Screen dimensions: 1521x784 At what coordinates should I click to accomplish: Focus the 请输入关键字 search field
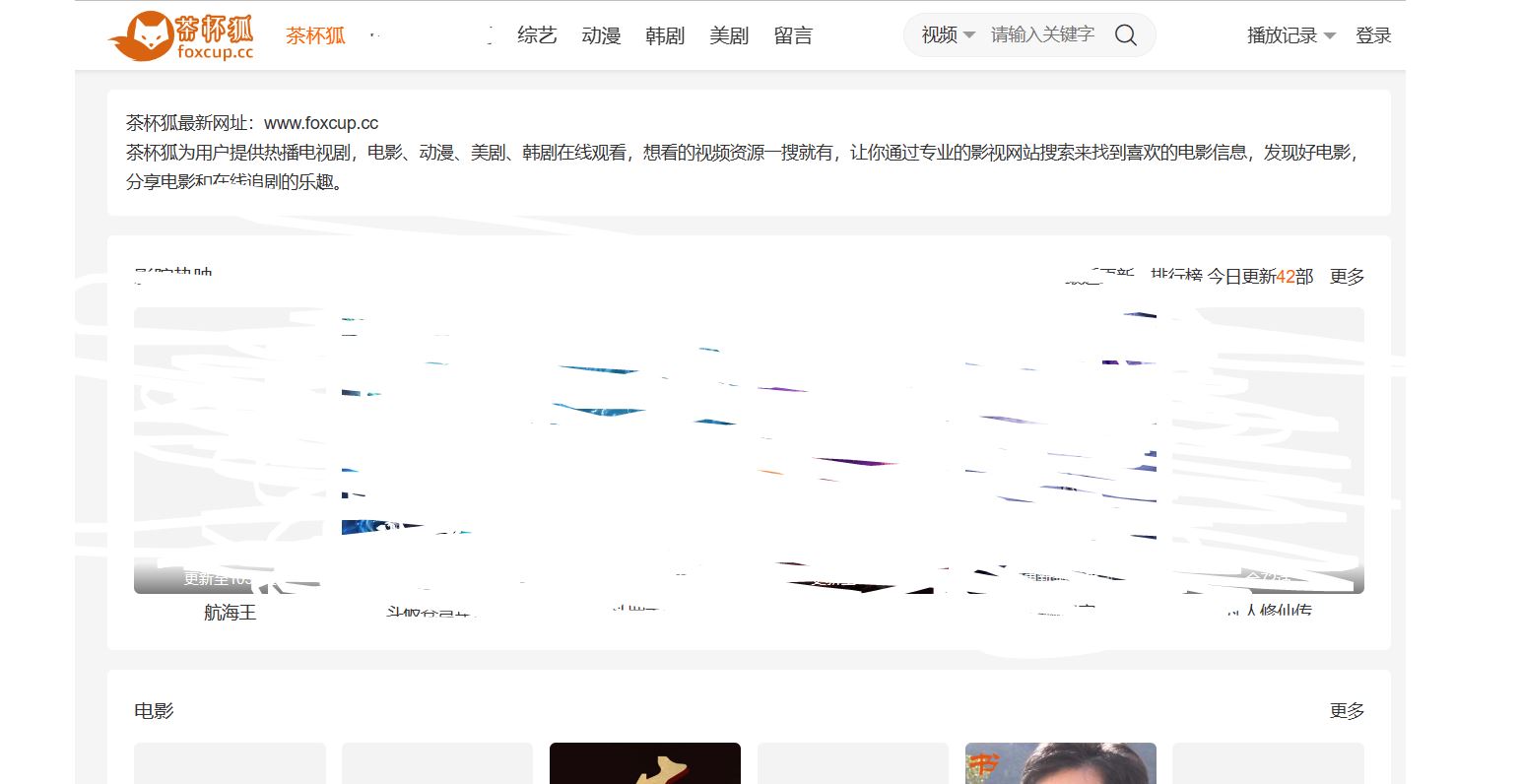[x=1042, y=35]
